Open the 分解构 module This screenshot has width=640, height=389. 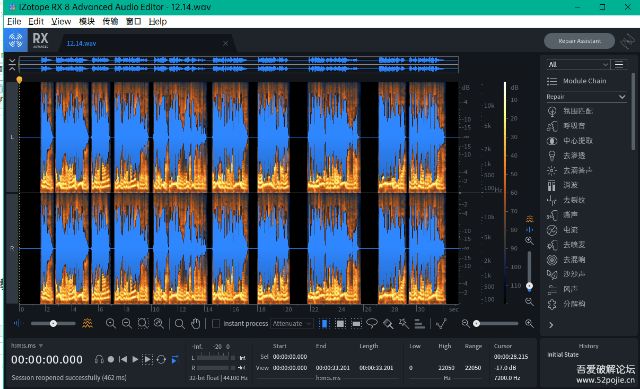[574, 304]
